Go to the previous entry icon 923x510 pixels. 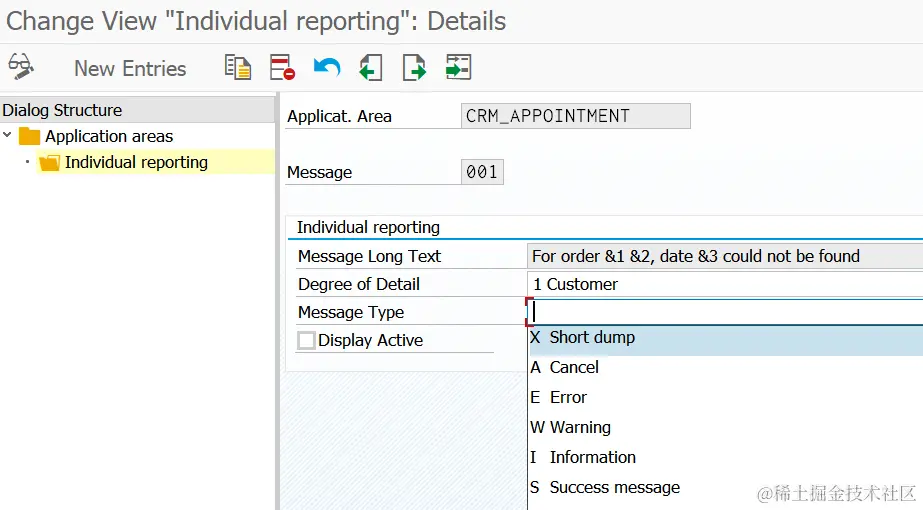click(370, 67)
